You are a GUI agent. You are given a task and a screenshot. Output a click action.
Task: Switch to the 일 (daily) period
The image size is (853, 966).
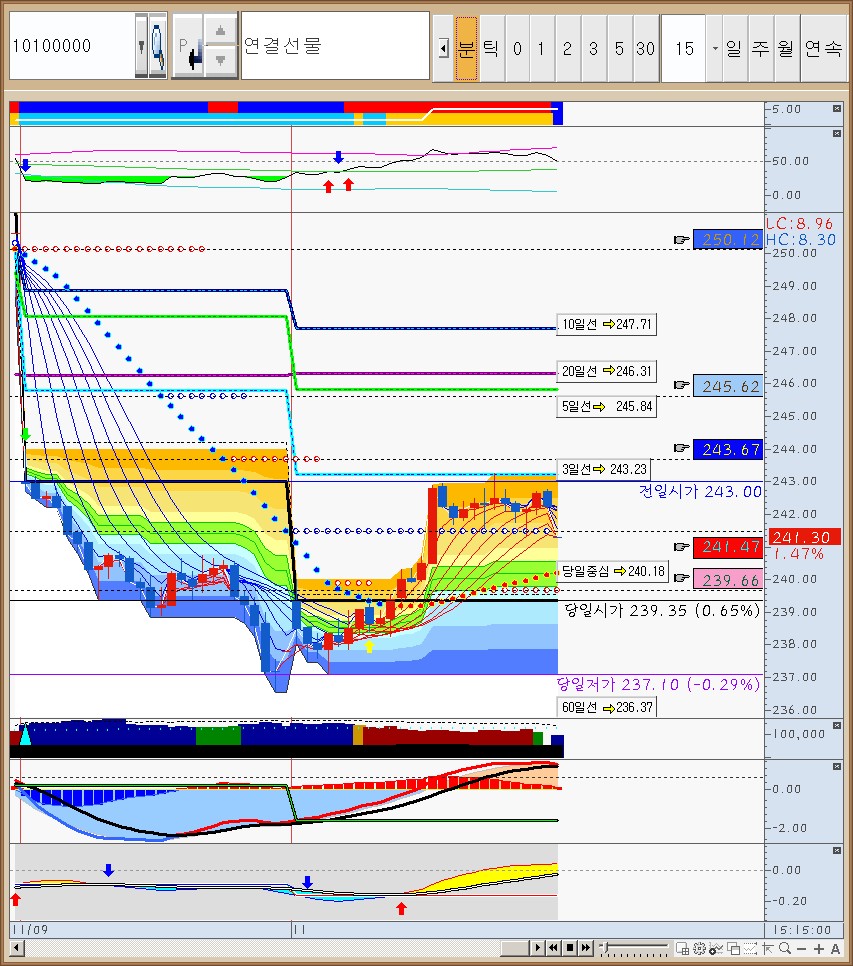(x=734, y=48)
